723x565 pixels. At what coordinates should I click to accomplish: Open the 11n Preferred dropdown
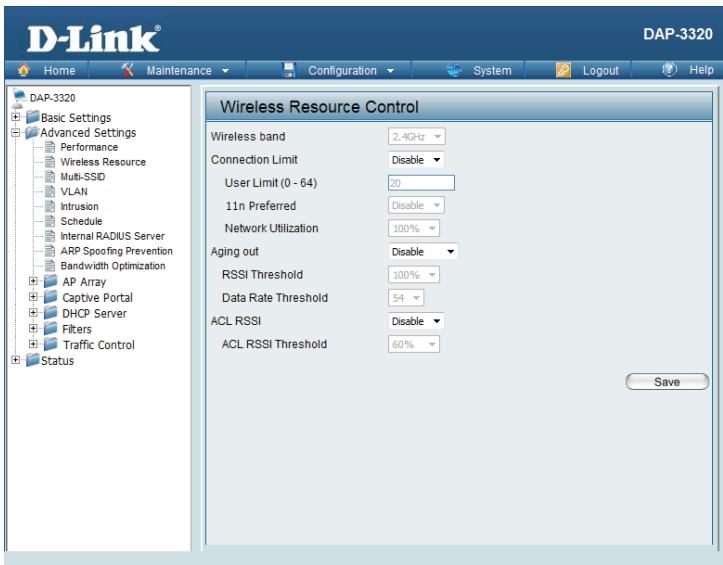pyautogui.click(x=416, y=205)
